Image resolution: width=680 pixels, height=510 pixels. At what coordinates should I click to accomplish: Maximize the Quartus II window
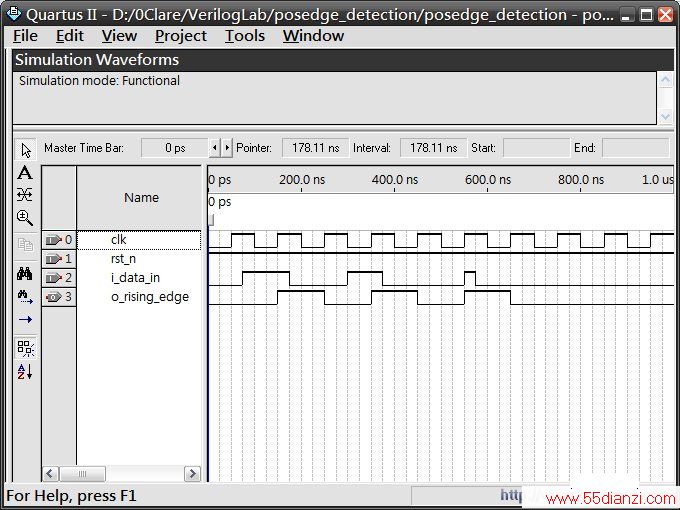(x=646, y=15)
